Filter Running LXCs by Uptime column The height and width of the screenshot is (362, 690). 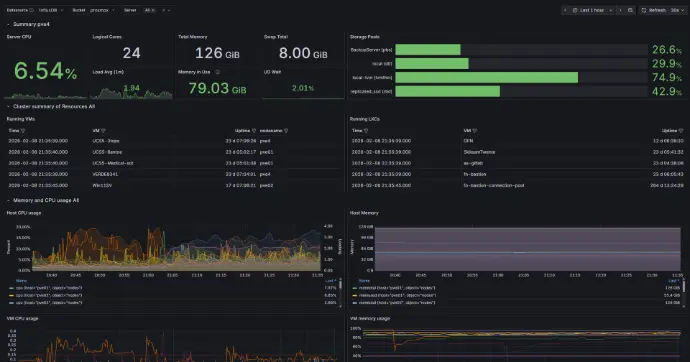[681, 131]
